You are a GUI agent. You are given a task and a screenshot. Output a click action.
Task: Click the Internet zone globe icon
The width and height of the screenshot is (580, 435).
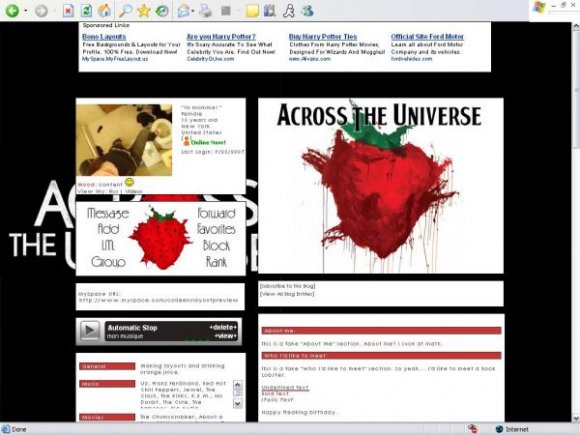point(499,429)
